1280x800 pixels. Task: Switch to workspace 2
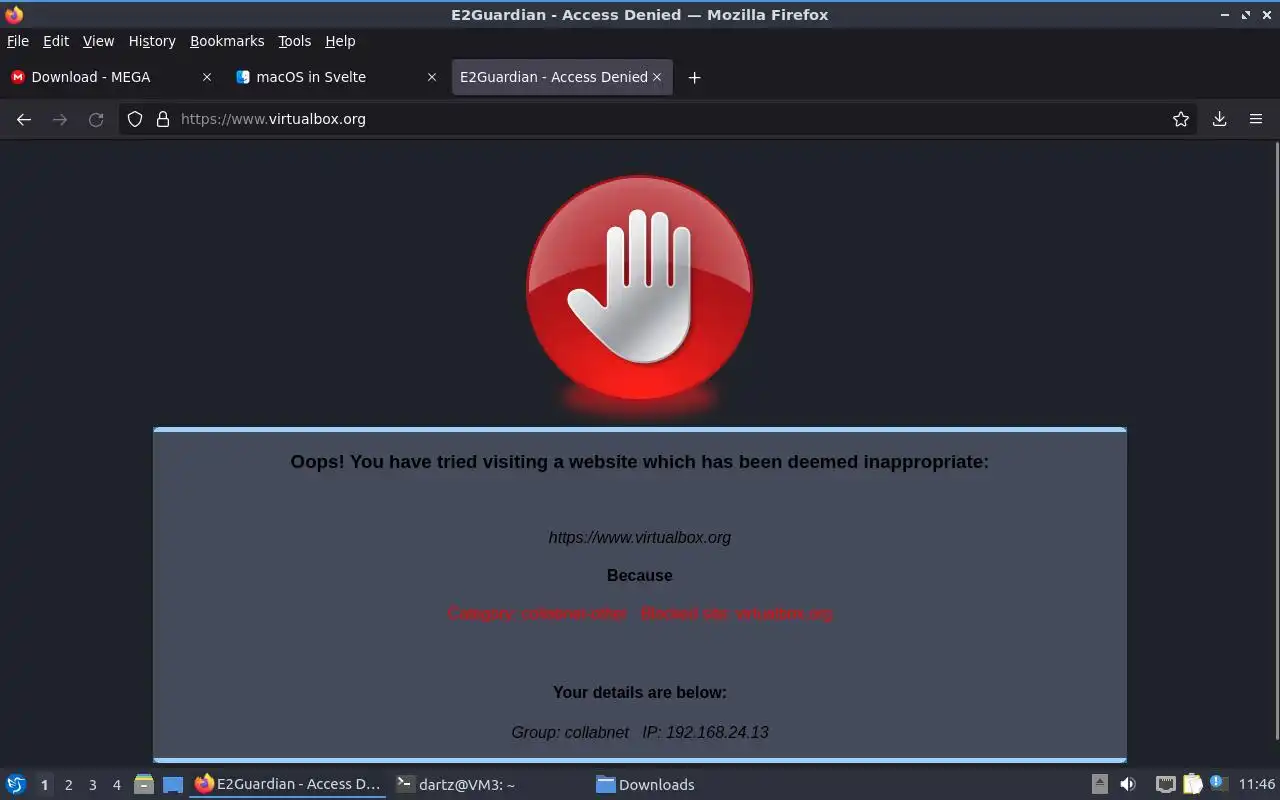point(68,785)
